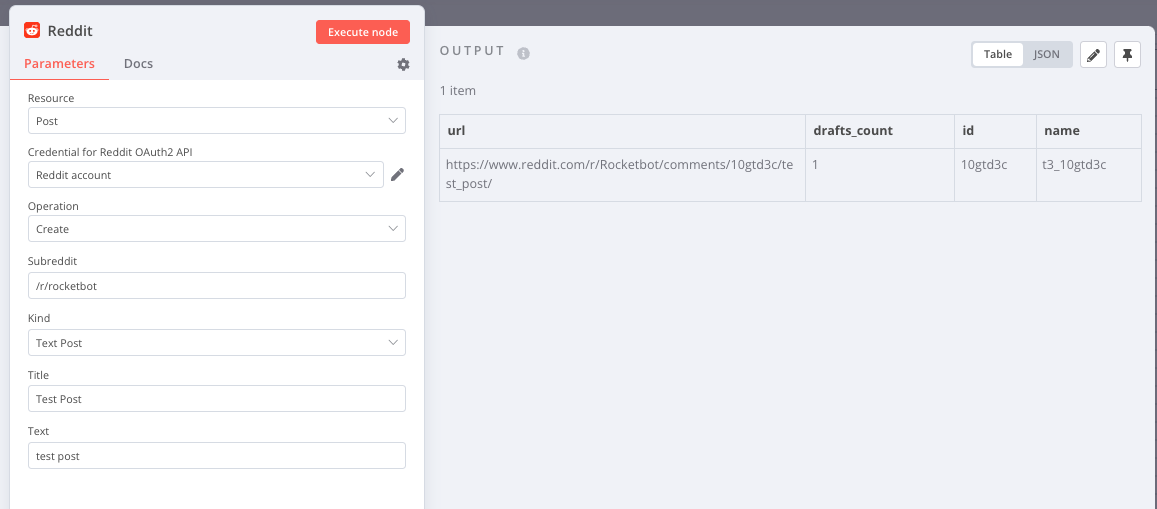Viewport: 1157px width, 509px height.
Task: Switch output view to Table
Action: [997, 55]
